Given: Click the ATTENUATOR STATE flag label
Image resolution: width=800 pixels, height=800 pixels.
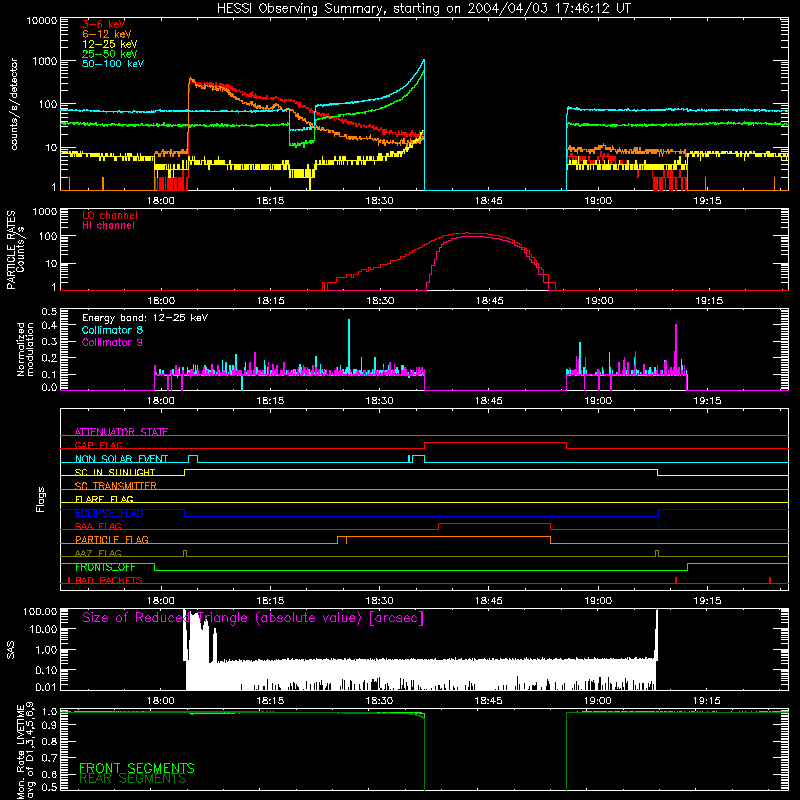Looking at the screenshot, I should click(121, 432).
